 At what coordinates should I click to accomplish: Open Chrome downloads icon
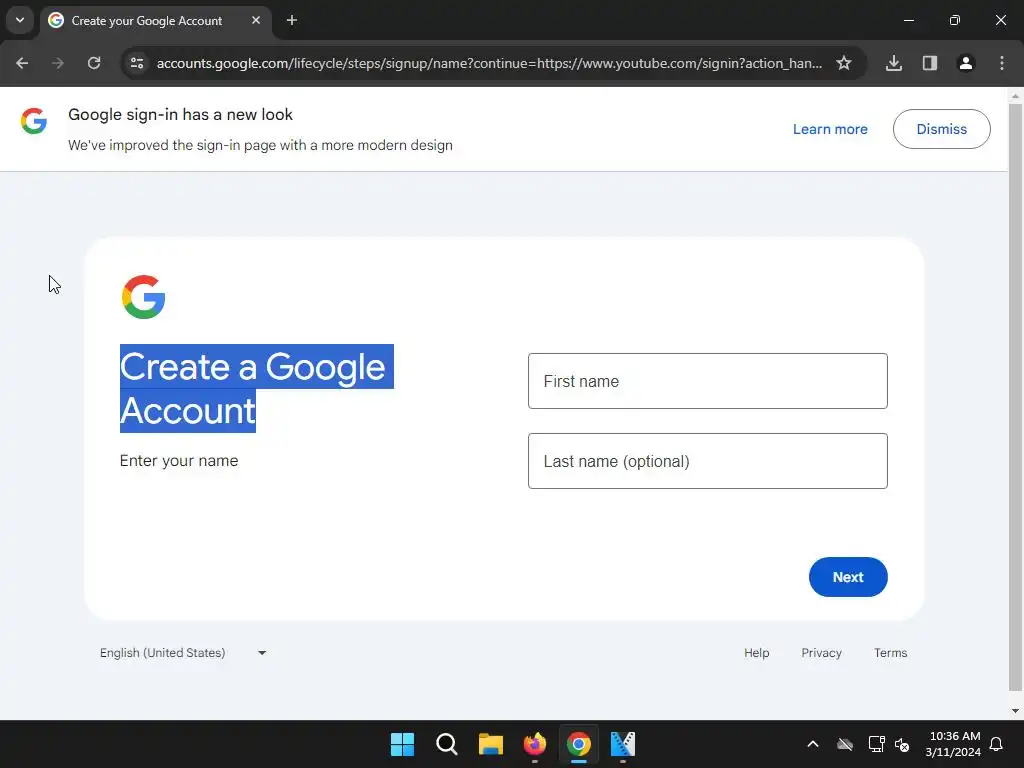[894, 63]
